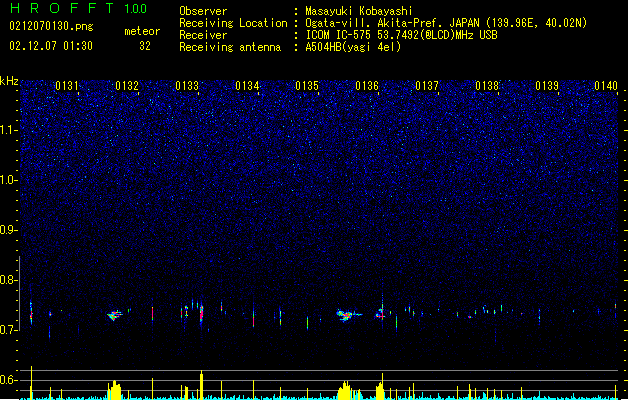The height and width of the screenshot is (400, 629).
Task: Click the 0138 time marker
Action: [x=487, y=85]
